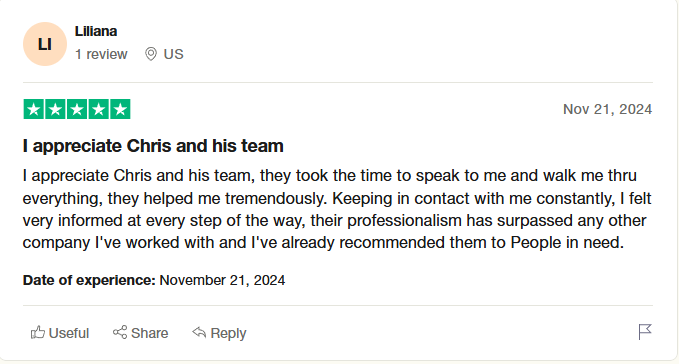Click the review body paragraph text
This screenshot has width=679, height=364.
click(x=337, y=209)
